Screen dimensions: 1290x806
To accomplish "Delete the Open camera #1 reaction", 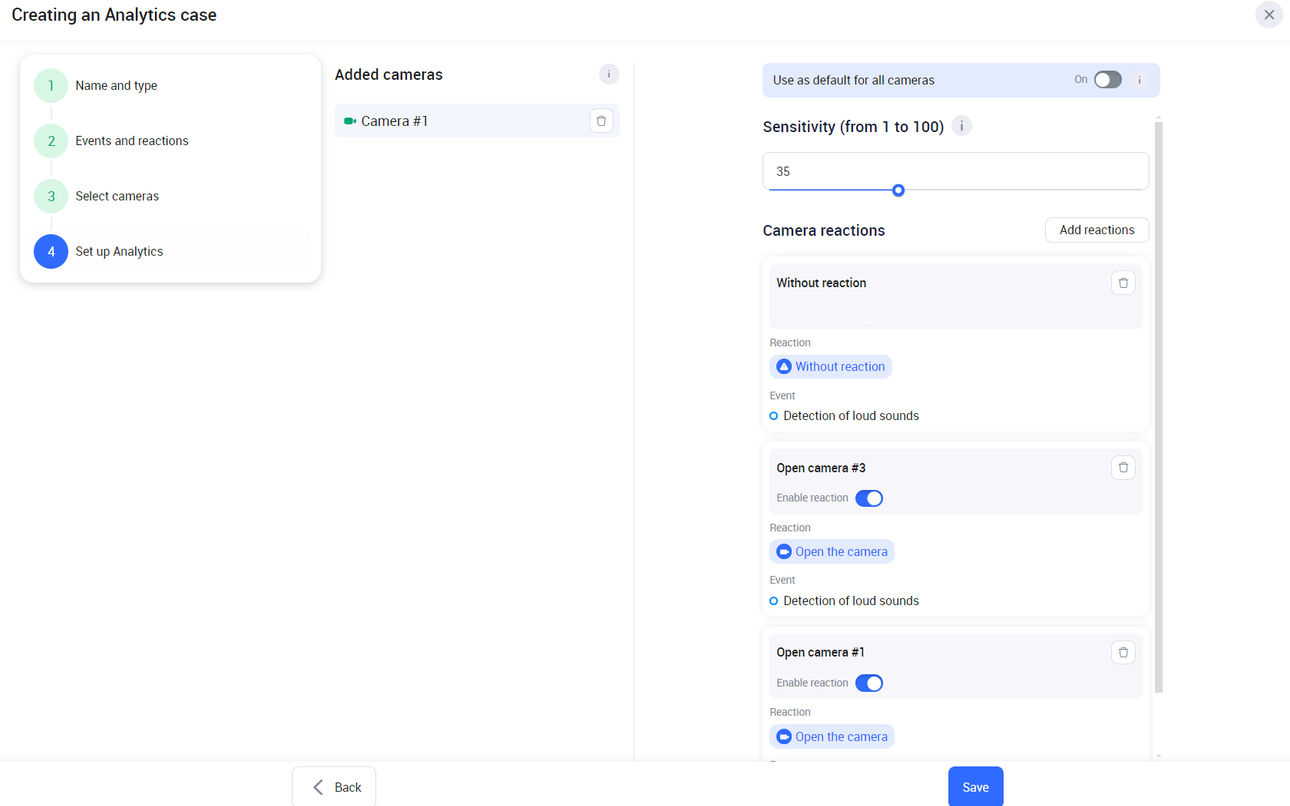I will 1123,653.
